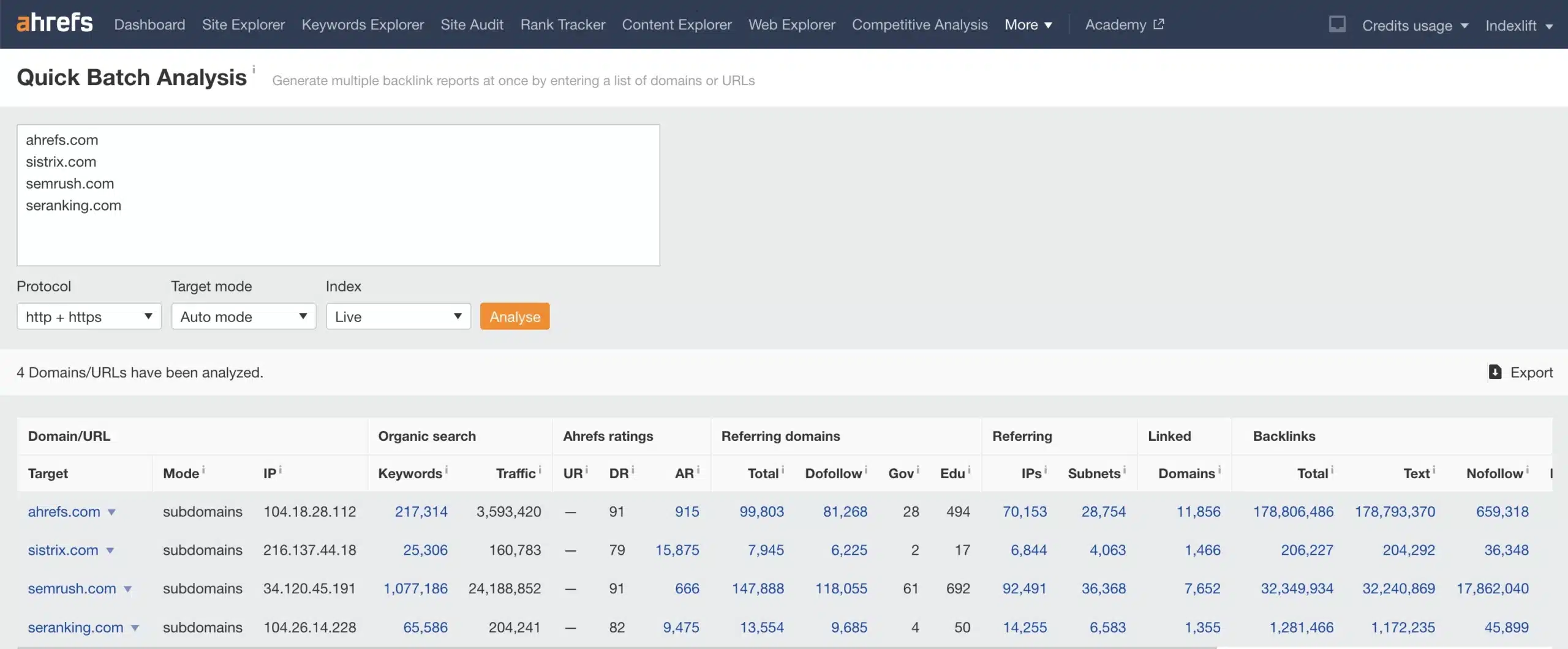Viewport: 1568px width, 649px height.
Task: Click the info icon beside Mode column
Action: coord(203,470)
